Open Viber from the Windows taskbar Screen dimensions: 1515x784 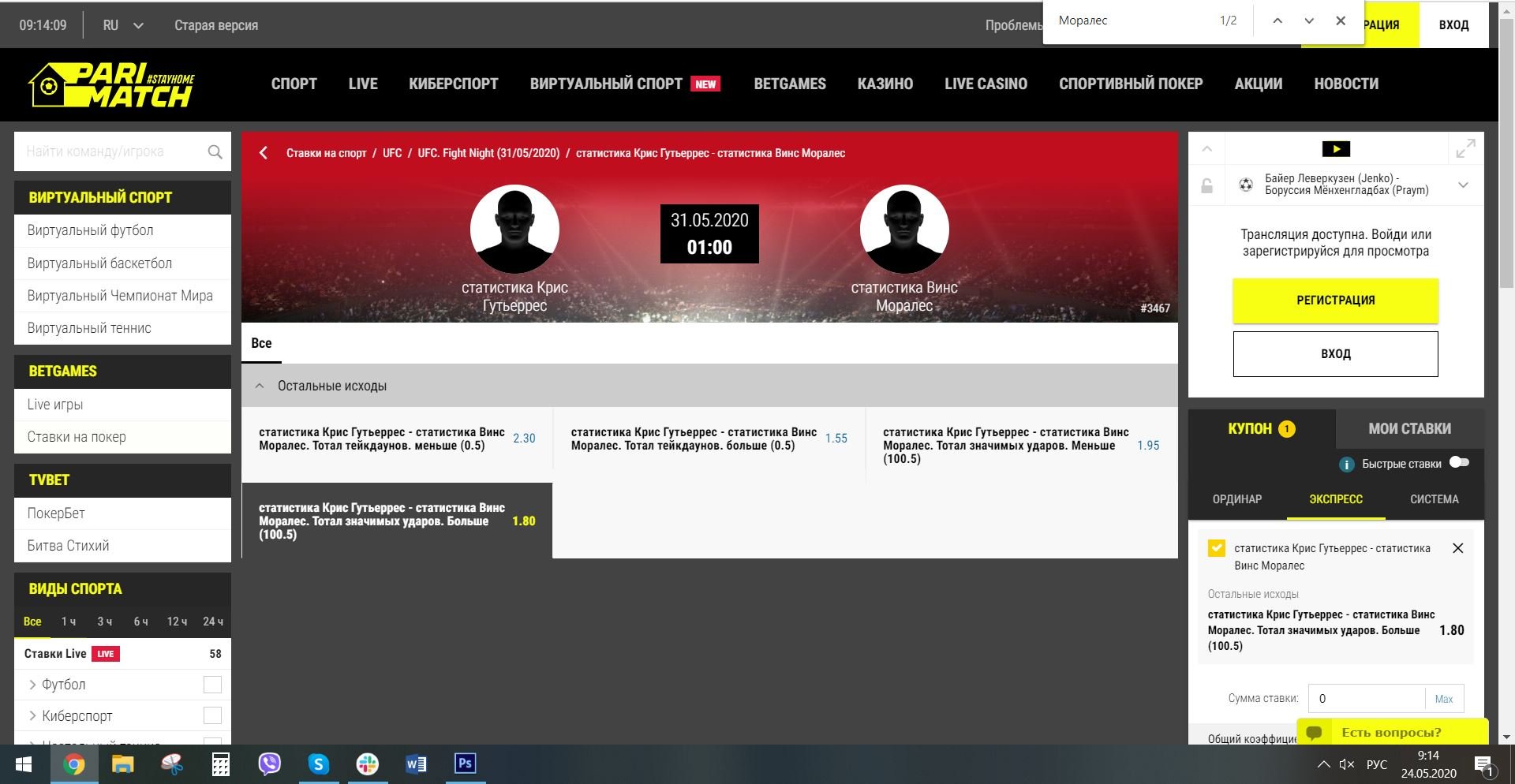click(269, 763)
